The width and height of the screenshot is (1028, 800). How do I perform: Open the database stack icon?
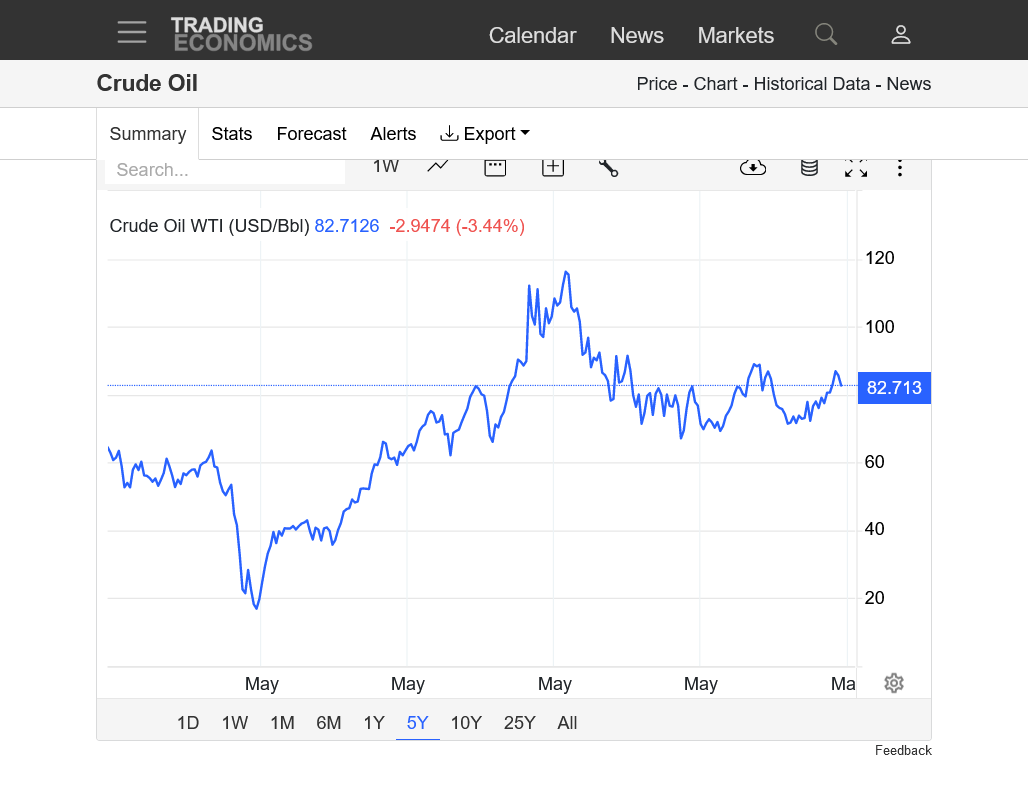809,168
